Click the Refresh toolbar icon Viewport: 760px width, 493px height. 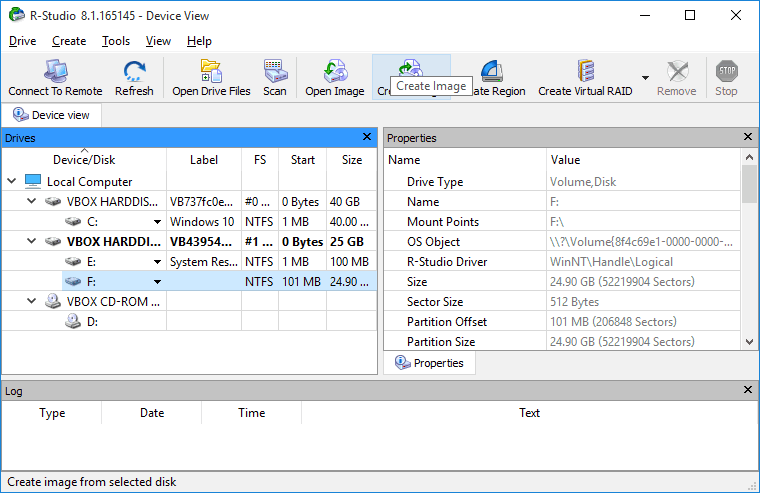[134, 71]
